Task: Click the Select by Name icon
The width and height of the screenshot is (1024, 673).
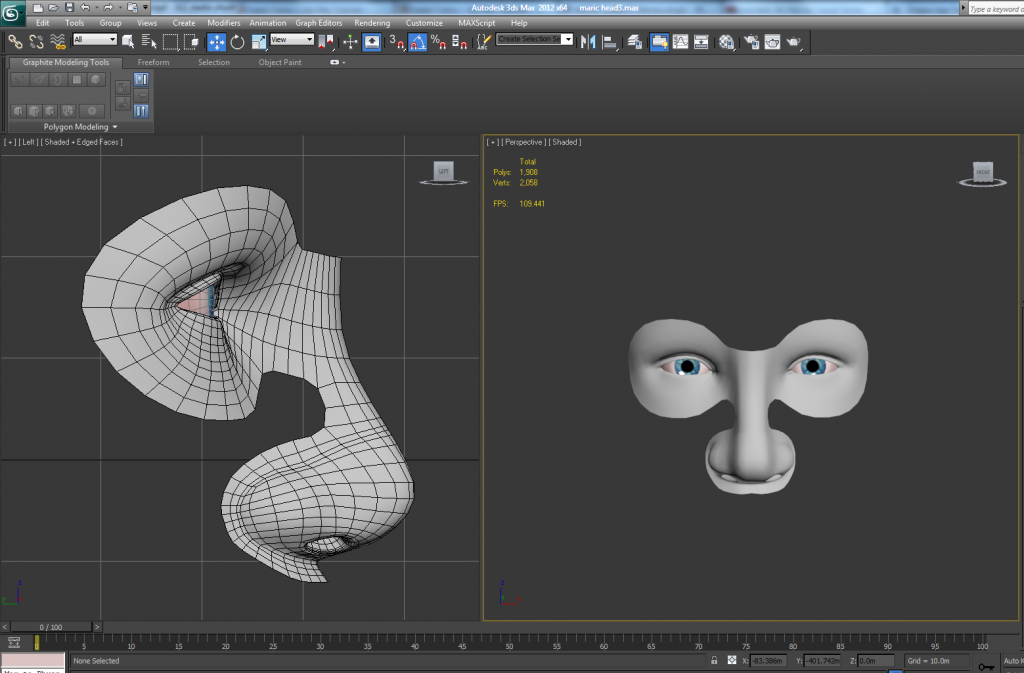Action: 149,41
